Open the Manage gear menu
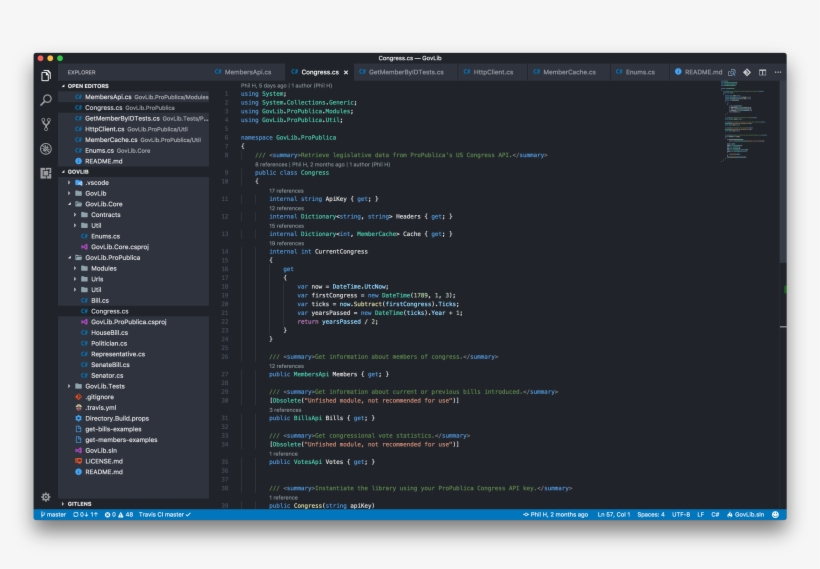This screenshot has width=820, height=569. click(x=46, y=497)
